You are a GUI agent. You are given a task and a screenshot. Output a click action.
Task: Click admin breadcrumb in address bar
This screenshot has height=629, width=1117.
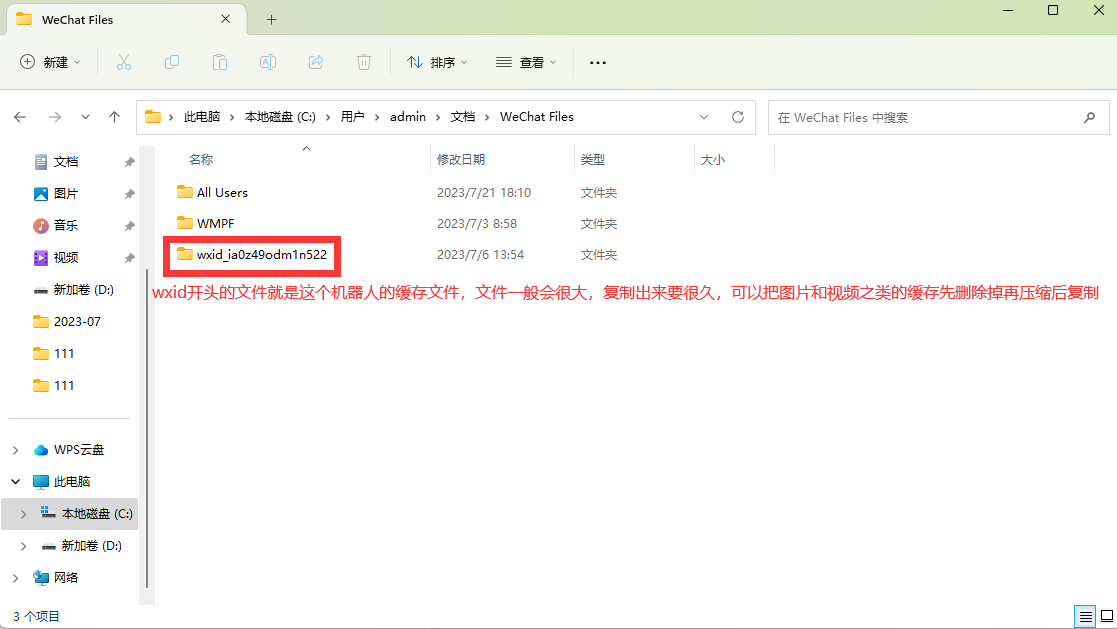408,117
